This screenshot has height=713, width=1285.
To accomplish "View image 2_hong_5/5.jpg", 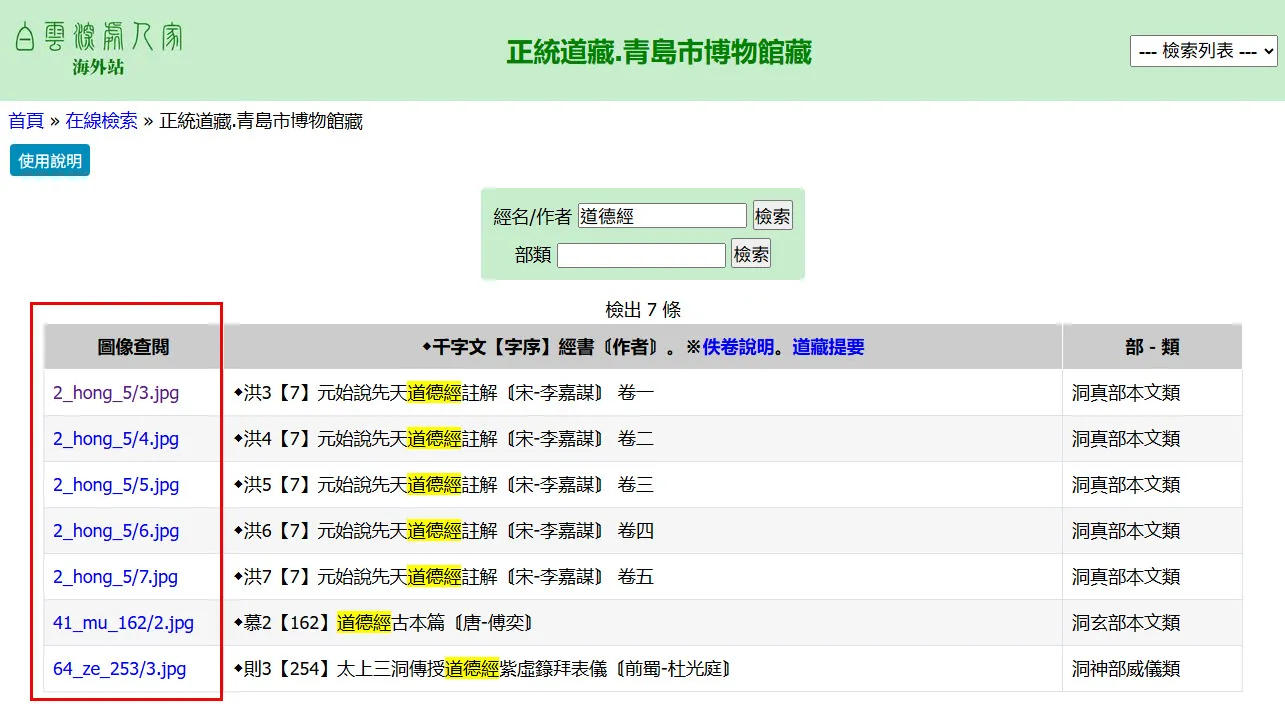I will tap(116, 485).
